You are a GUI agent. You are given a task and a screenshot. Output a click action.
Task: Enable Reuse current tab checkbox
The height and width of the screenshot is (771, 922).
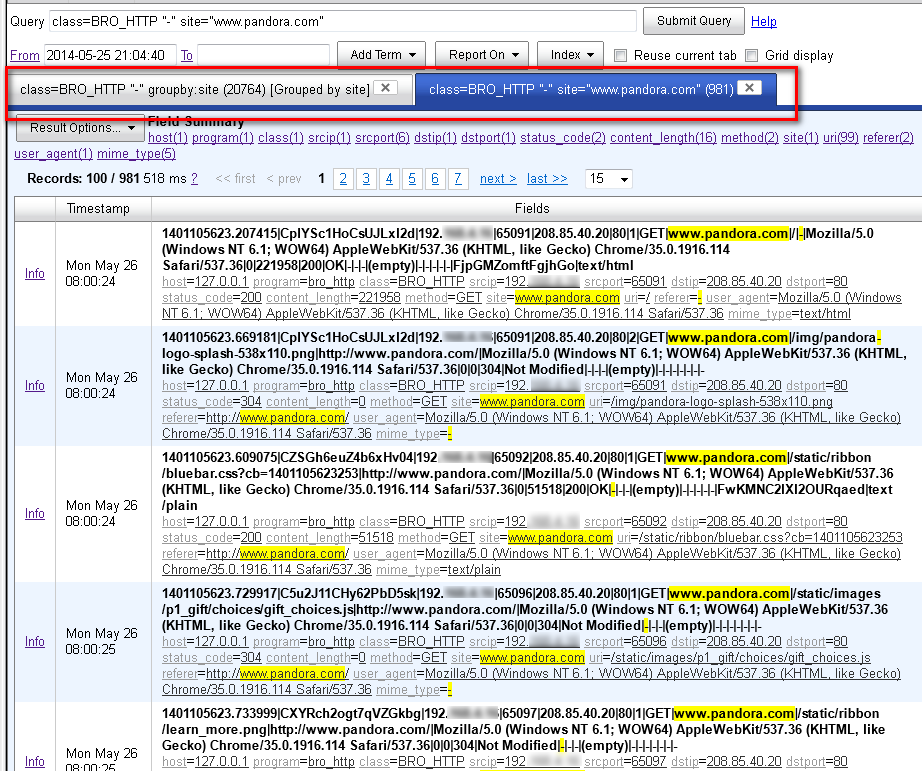620,55
